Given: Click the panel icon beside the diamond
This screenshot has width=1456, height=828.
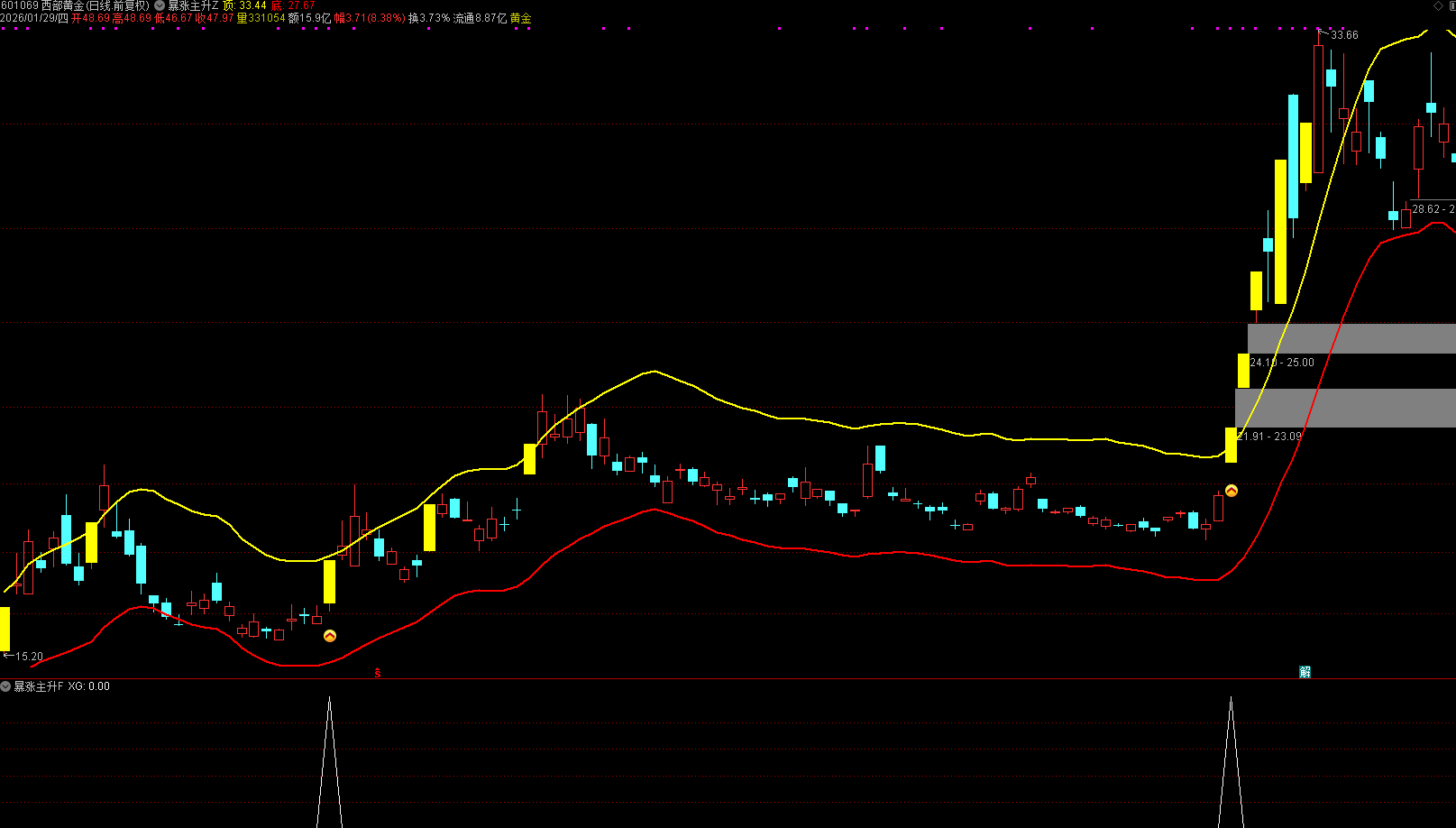Looking at the screenshot, I should tap(1451, 5).
